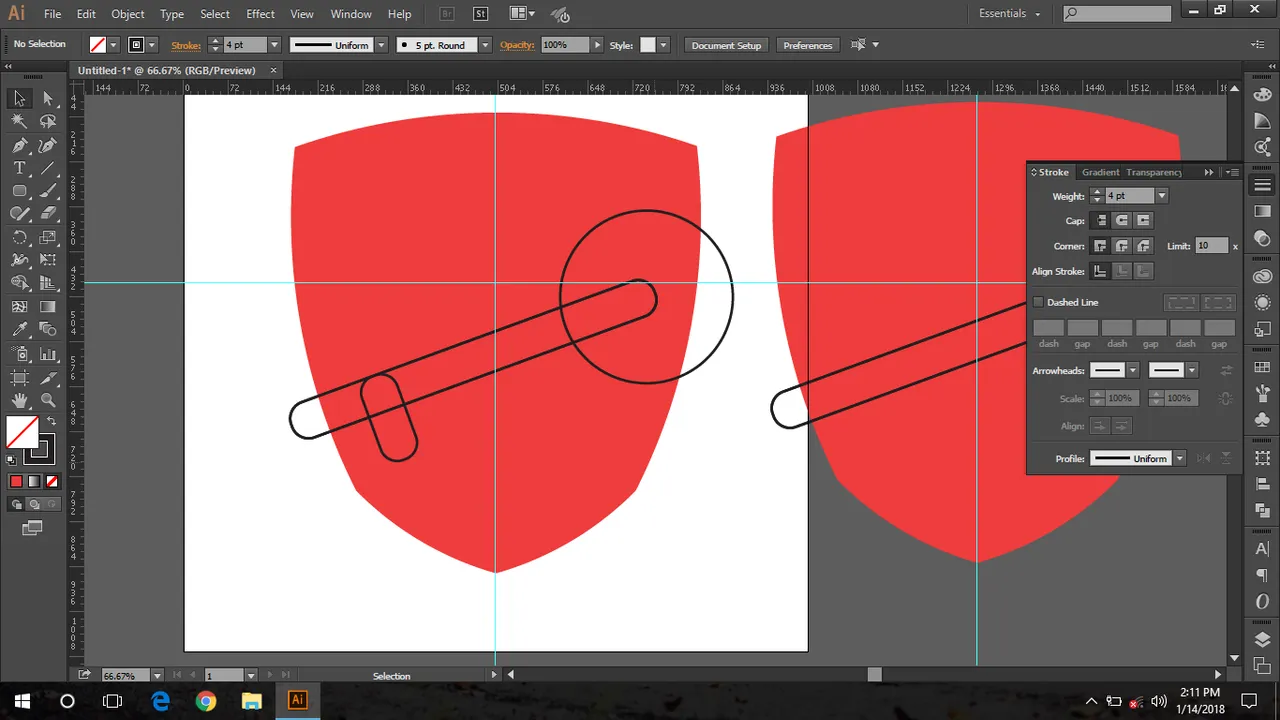Set corner to Round Join

click(x=1122, y=246)
